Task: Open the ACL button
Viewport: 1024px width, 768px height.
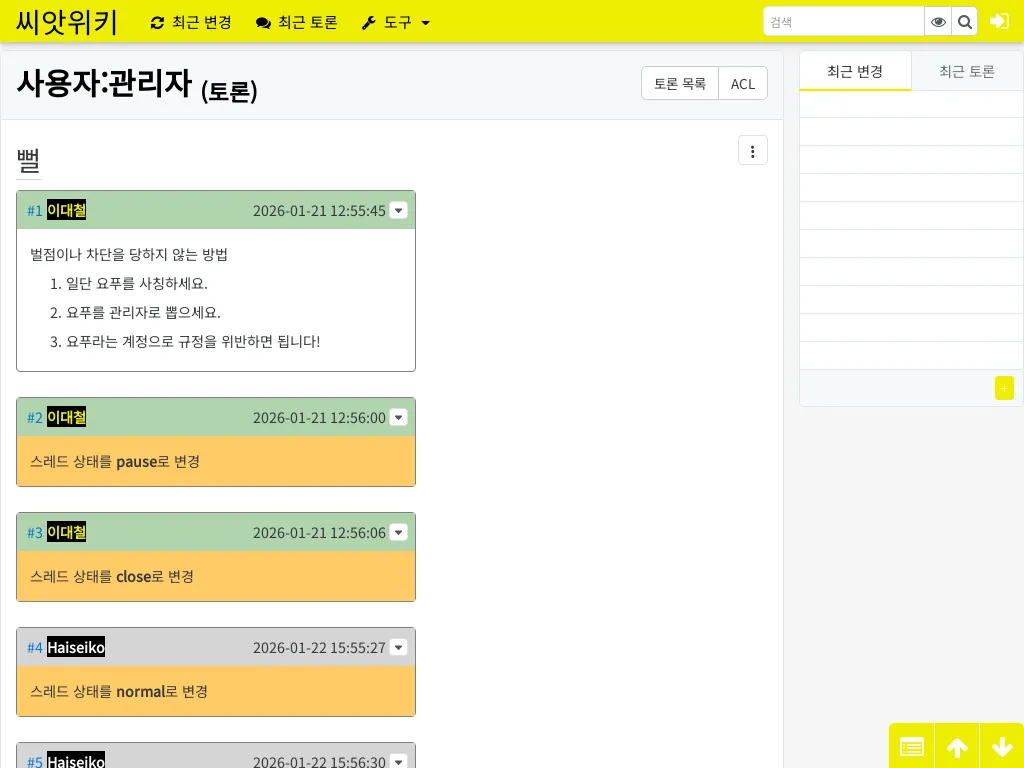Action: tap(742, 83)
